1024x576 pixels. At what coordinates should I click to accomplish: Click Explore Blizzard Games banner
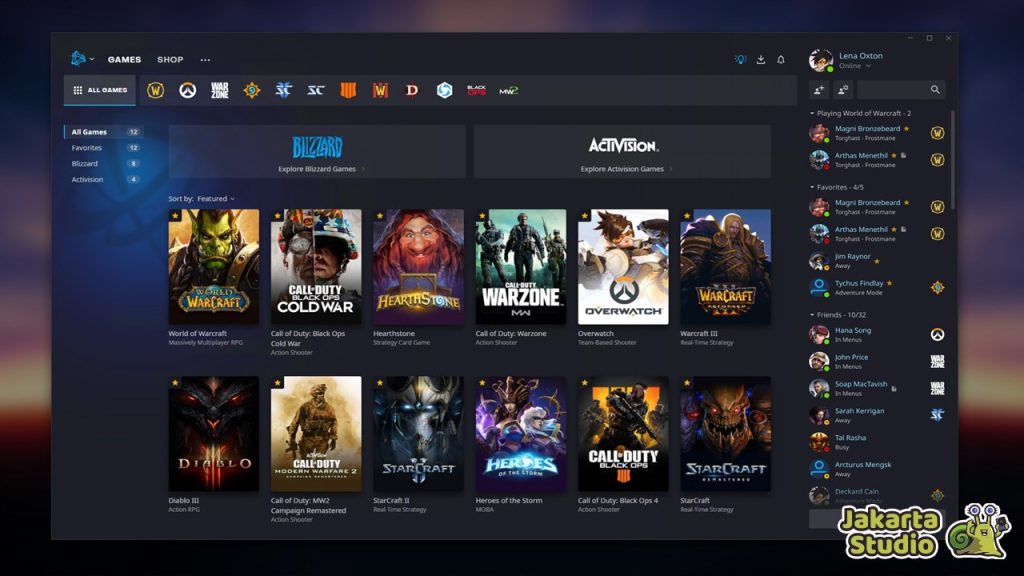coord(317,152)
